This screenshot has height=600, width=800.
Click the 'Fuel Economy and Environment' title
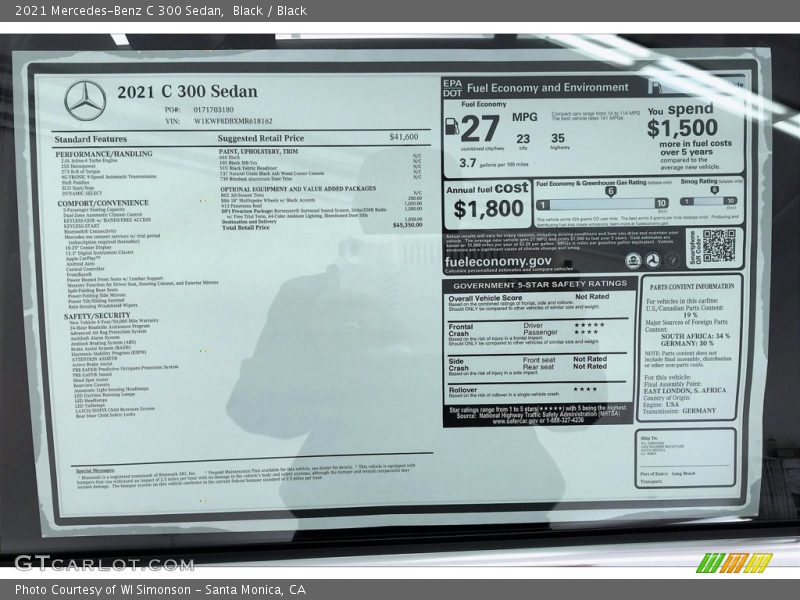[x=547, y=88]
